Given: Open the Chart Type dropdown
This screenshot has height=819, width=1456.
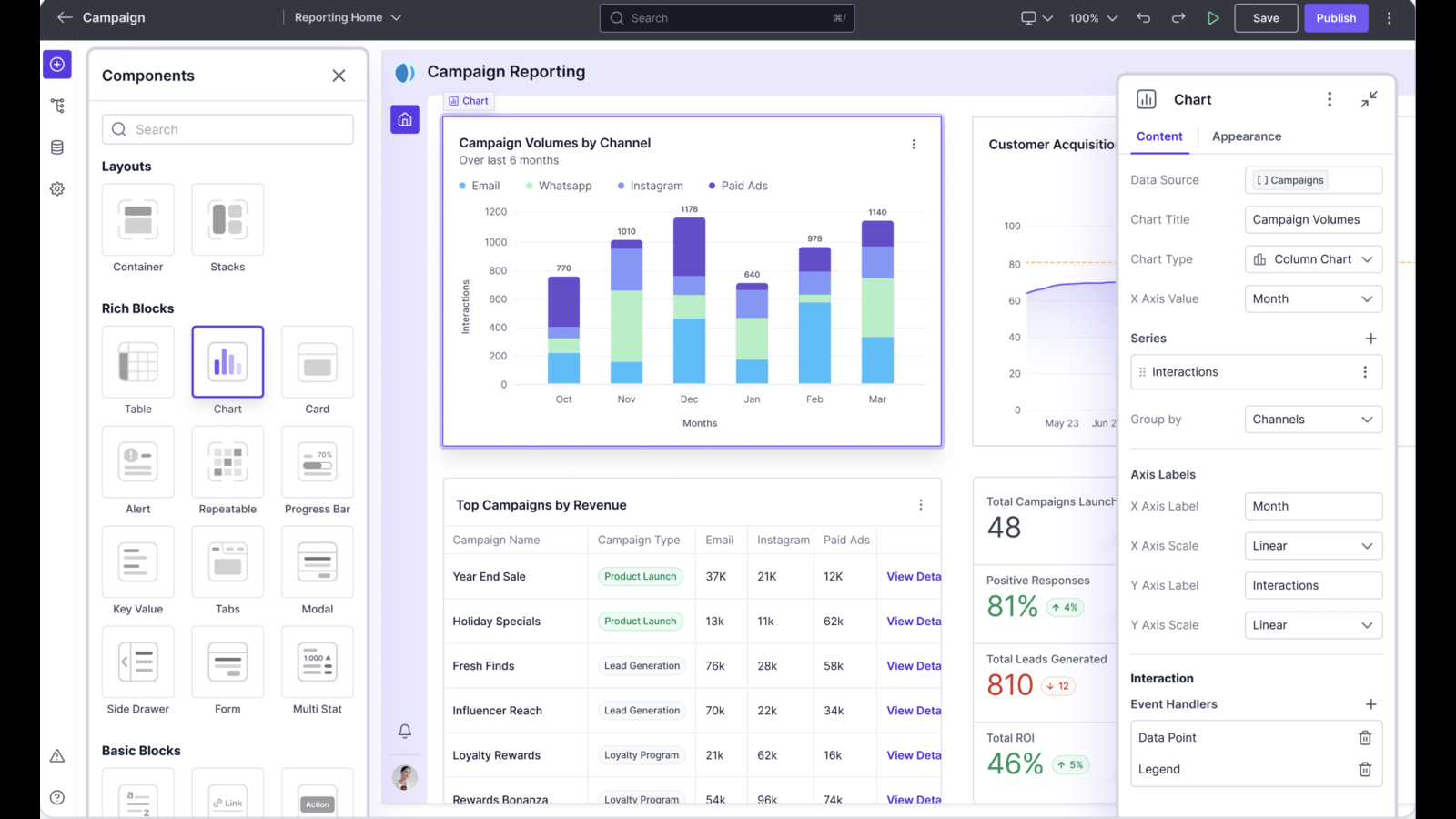Looking at the screenshot, I should pos(1312,259).
